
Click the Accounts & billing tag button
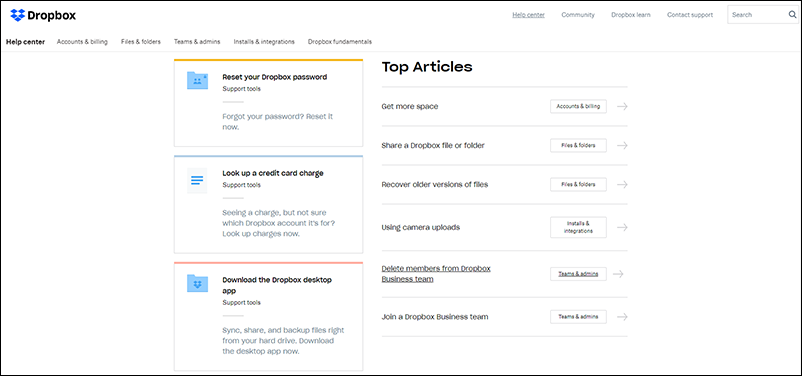578,106
